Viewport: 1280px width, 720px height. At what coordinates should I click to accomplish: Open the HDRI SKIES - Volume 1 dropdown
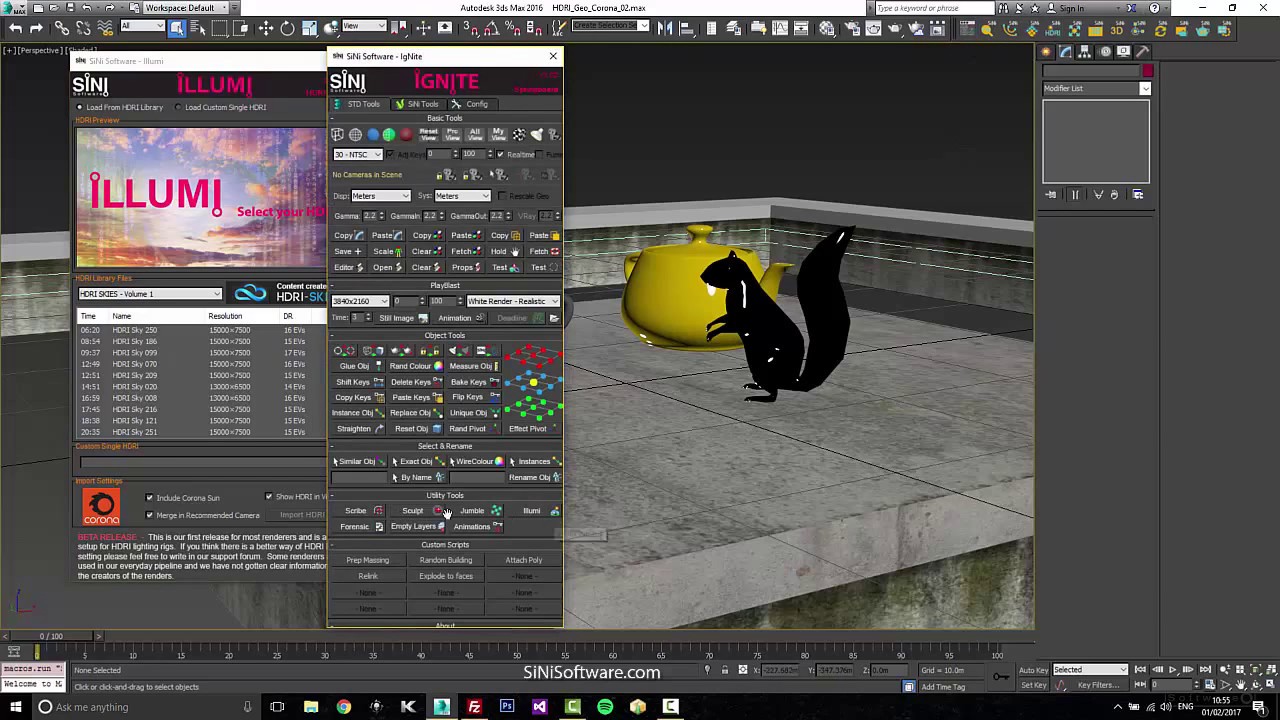pyautogui.click(x=150, y=294)
